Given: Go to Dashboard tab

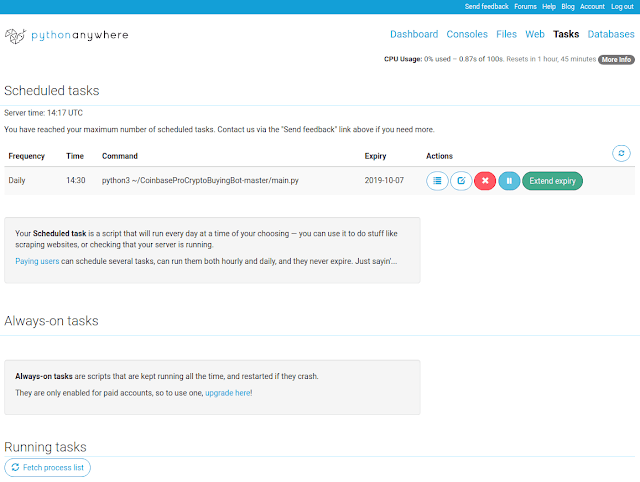Looking at the screenshot, I should click(x=414, y=34).
